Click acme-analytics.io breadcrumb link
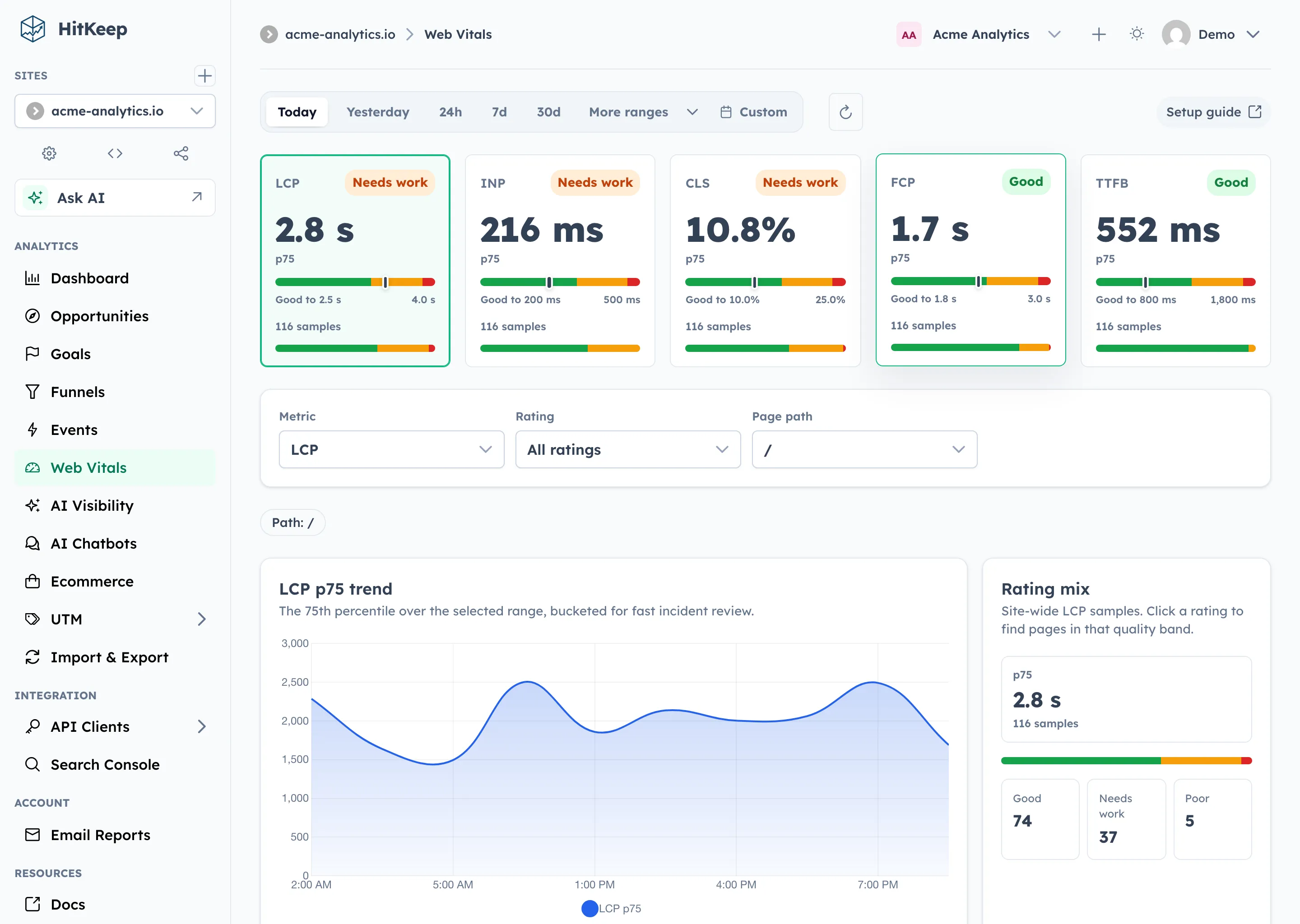 340,34
